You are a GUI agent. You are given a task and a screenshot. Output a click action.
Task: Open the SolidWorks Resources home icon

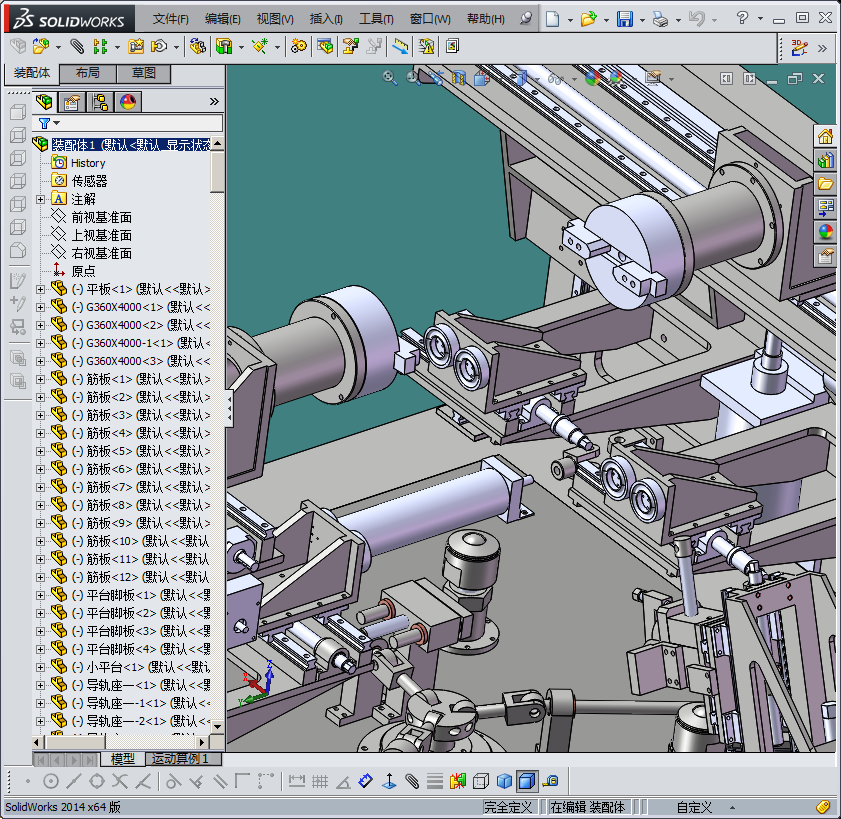pos(825,136)
